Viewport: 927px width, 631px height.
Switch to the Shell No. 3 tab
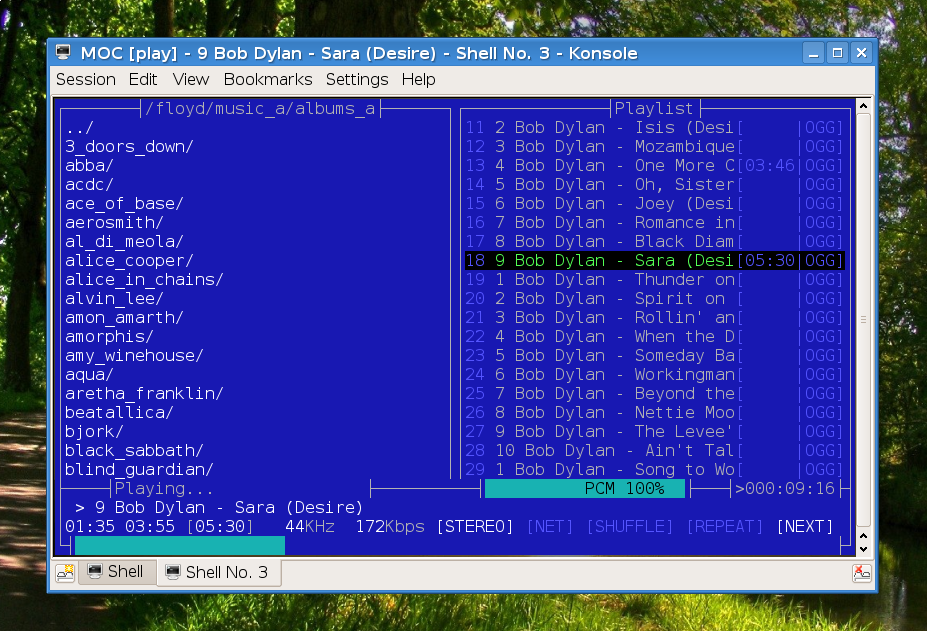[219, 572]
